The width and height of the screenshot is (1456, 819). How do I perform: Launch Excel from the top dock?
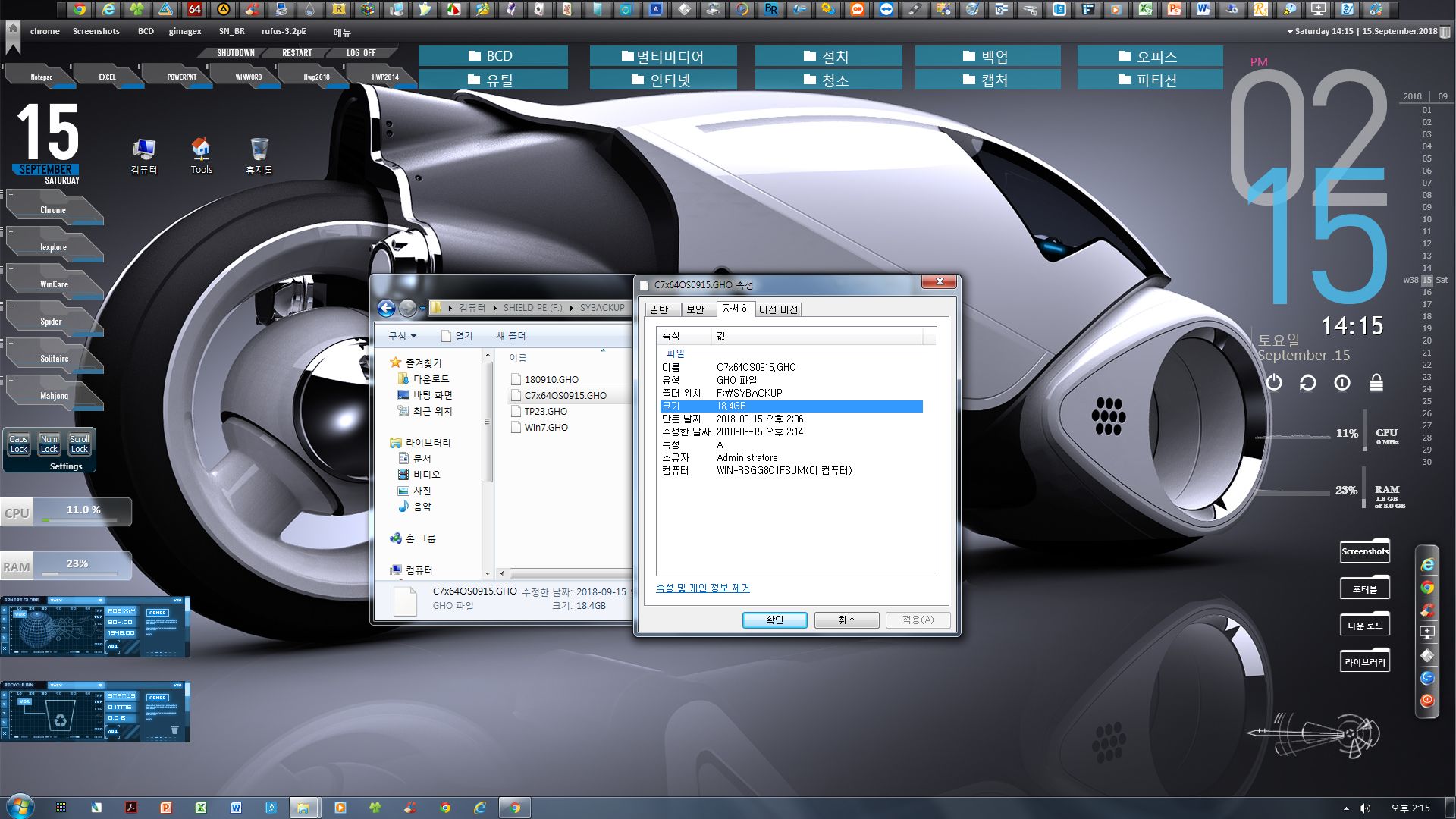coord(1146,9)
